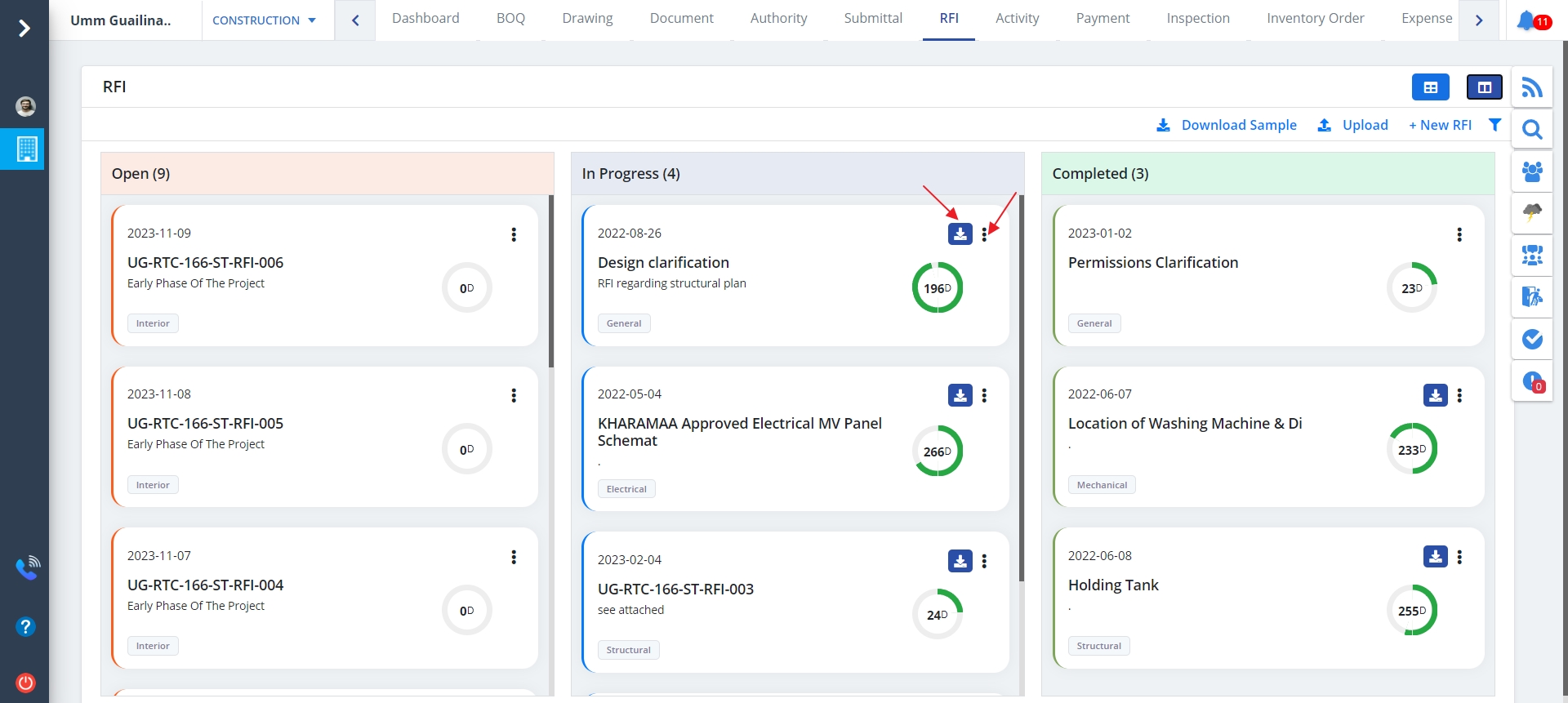Viewport: 1568px width, 703px height.
Task: Switch to the Submittal tab
Action: point(873,19)
